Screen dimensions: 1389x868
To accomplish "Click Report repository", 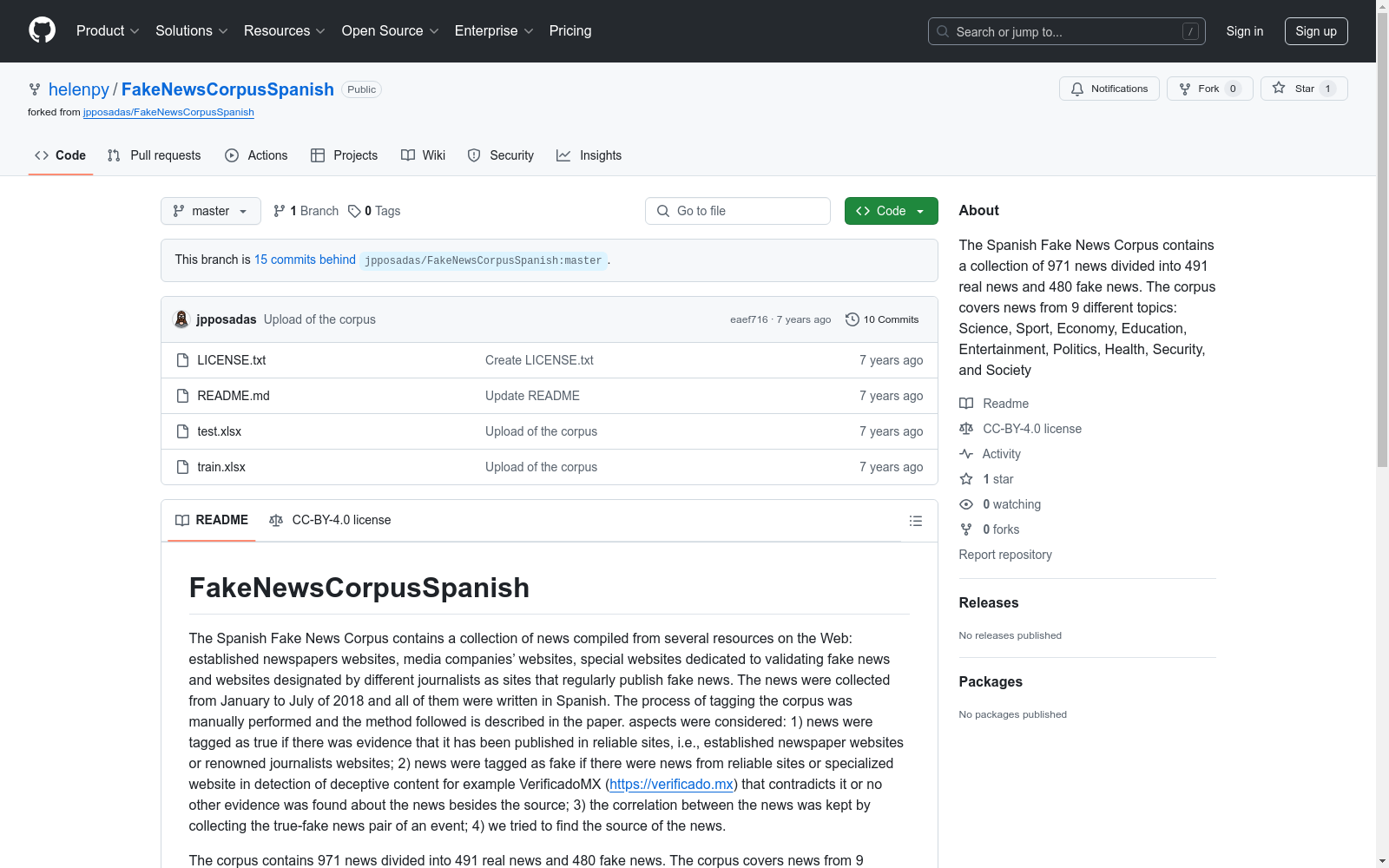I will point(1005,555).
